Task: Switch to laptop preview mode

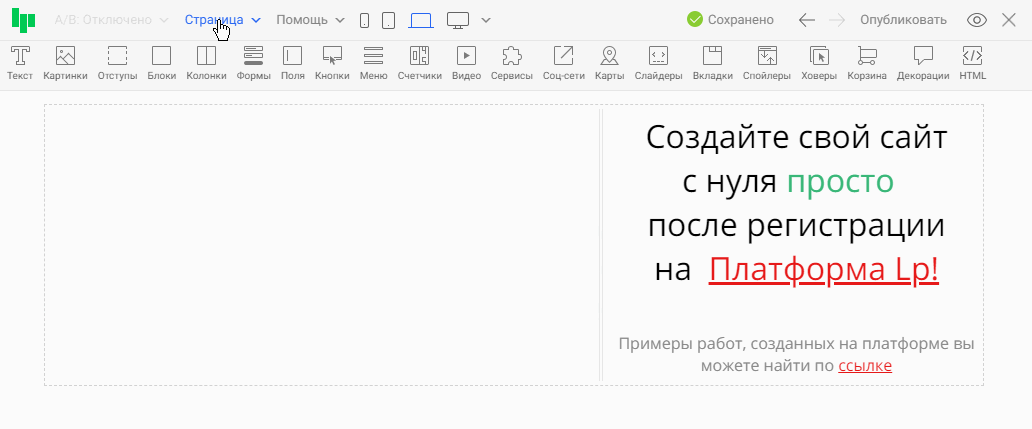Action: pos(421,20)
